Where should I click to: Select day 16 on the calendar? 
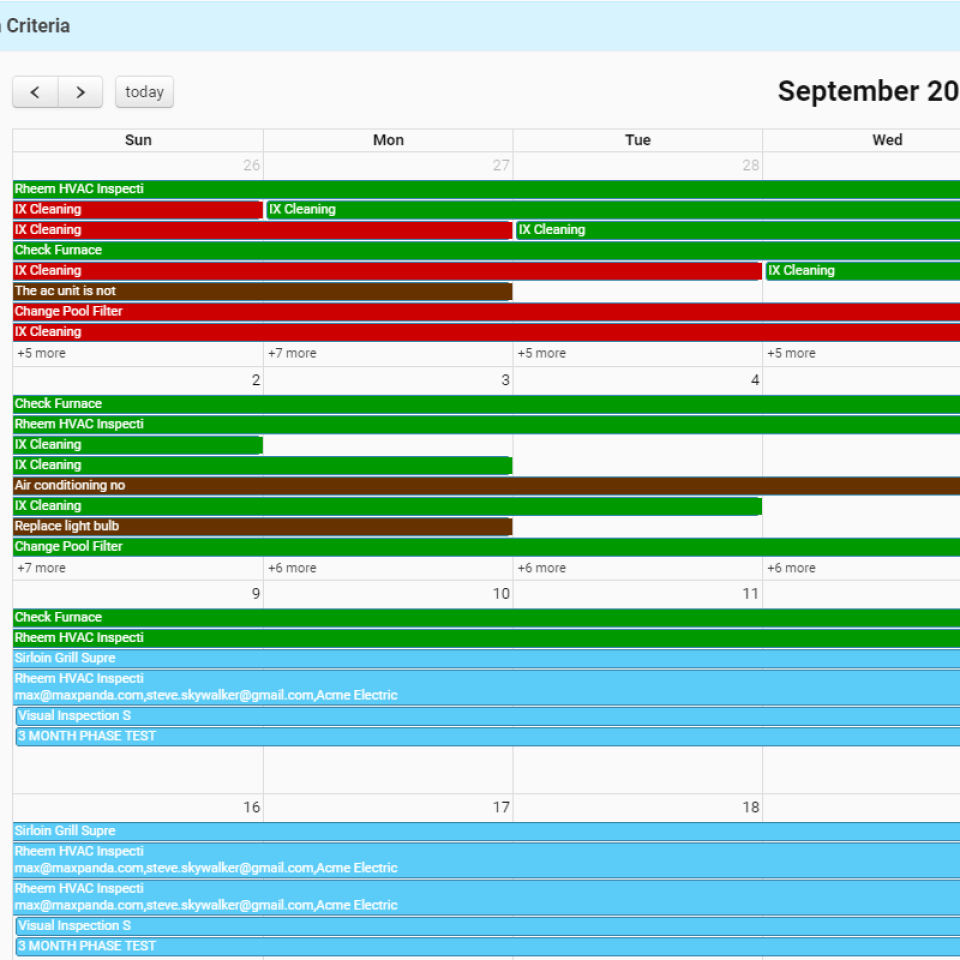(252, 807)
